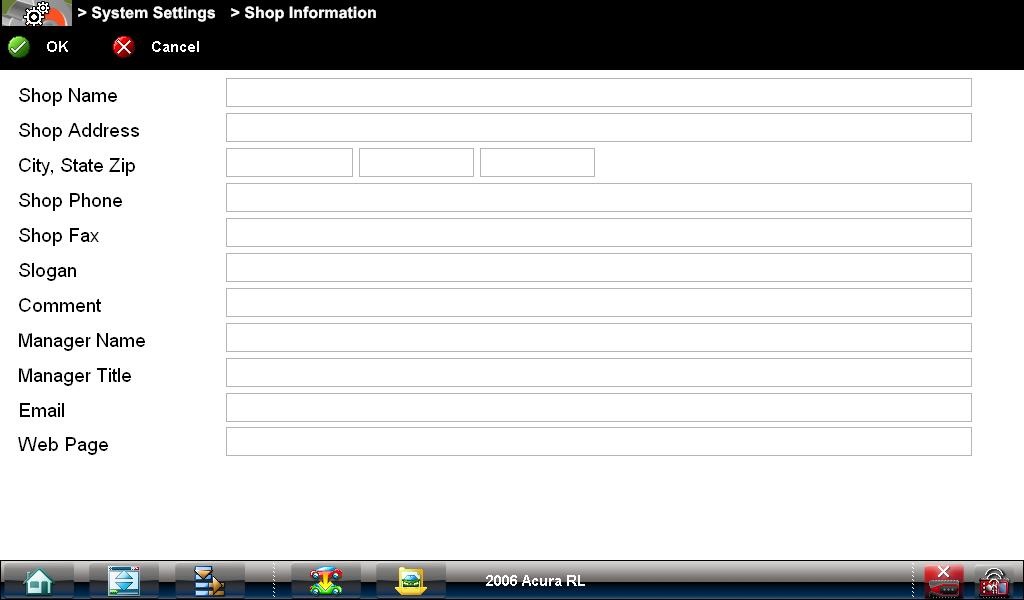Screen dimensions: 1024x600
Task: Select the Email input field
Action: coord(598,408)
